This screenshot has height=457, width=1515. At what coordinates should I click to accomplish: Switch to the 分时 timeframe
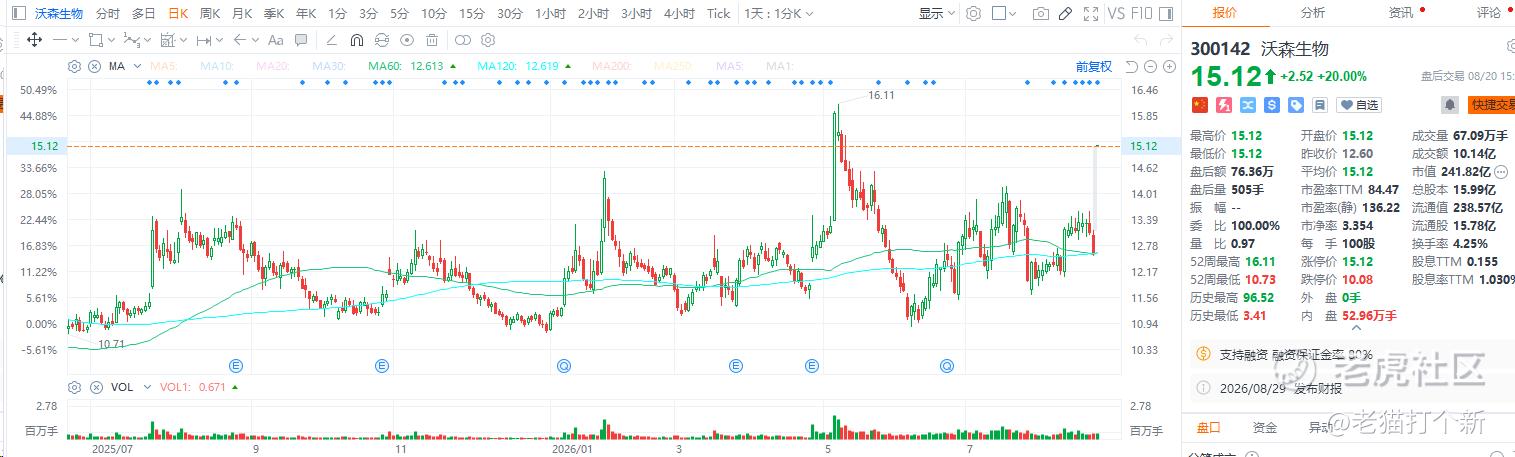click(107, 14)
